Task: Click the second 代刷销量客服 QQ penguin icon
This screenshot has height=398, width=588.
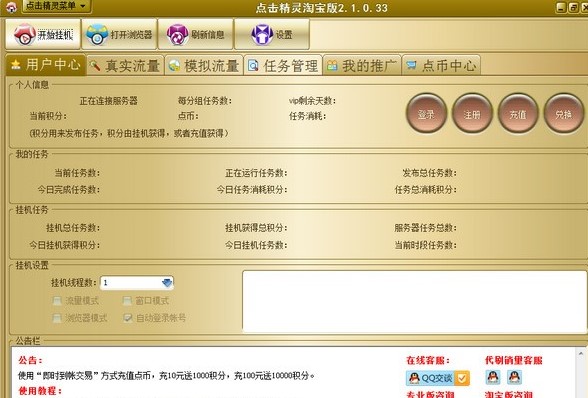Action: coord(514,377)
